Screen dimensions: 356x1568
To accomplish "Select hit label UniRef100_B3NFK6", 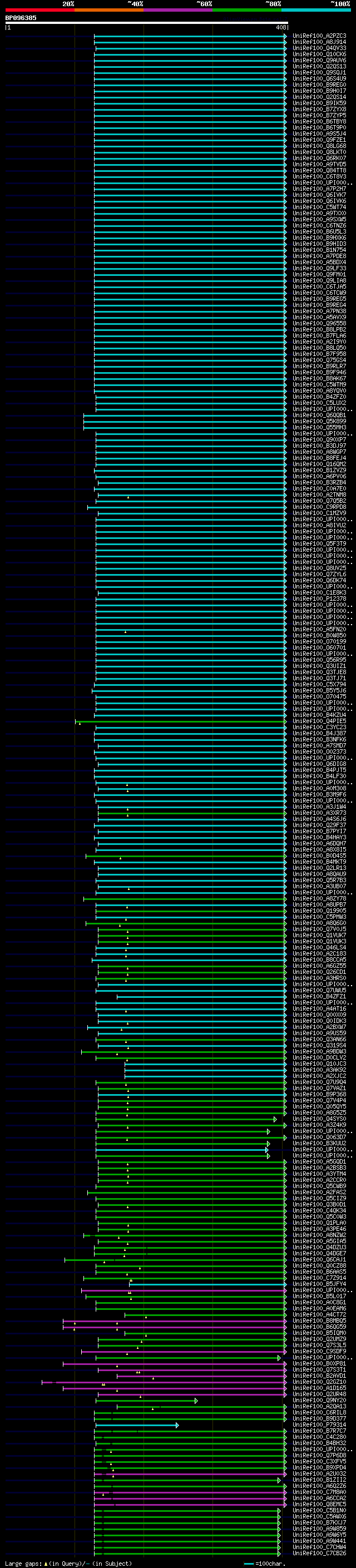I will [319, 739].
